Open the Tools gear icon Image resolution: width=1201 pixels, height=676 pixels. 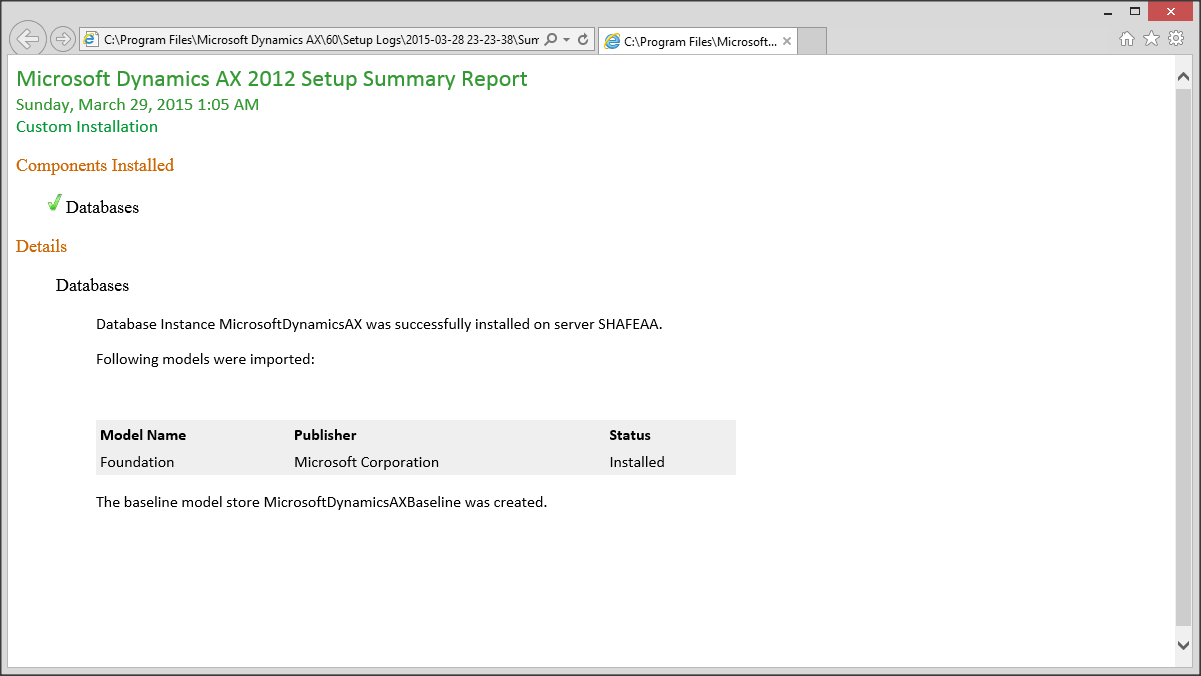1176,39
